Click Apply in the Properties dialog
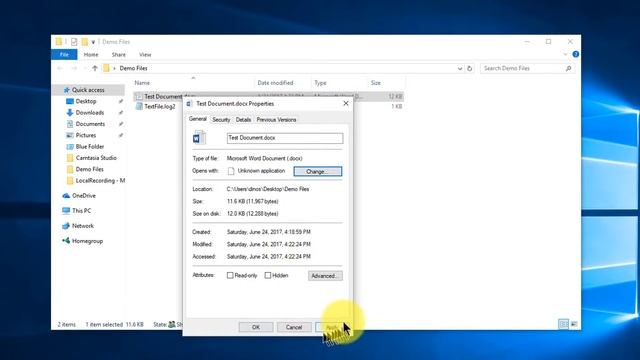The image size is (640, 360). point(332,327)
